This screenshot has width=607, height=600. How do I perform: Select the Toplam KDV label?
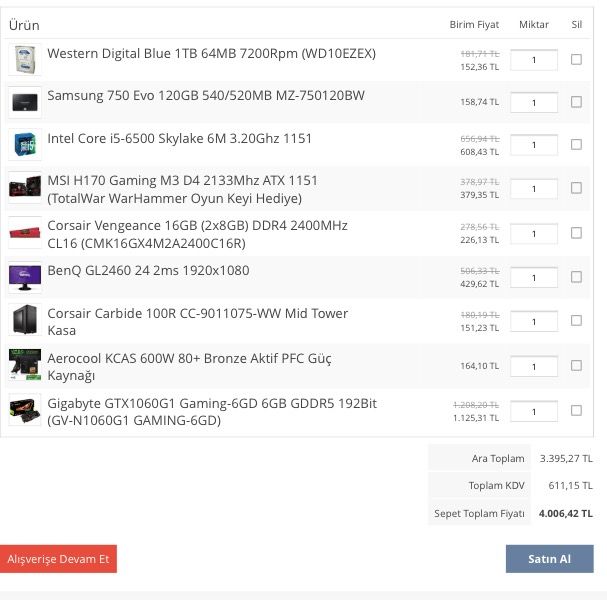[x=496, y=485]
